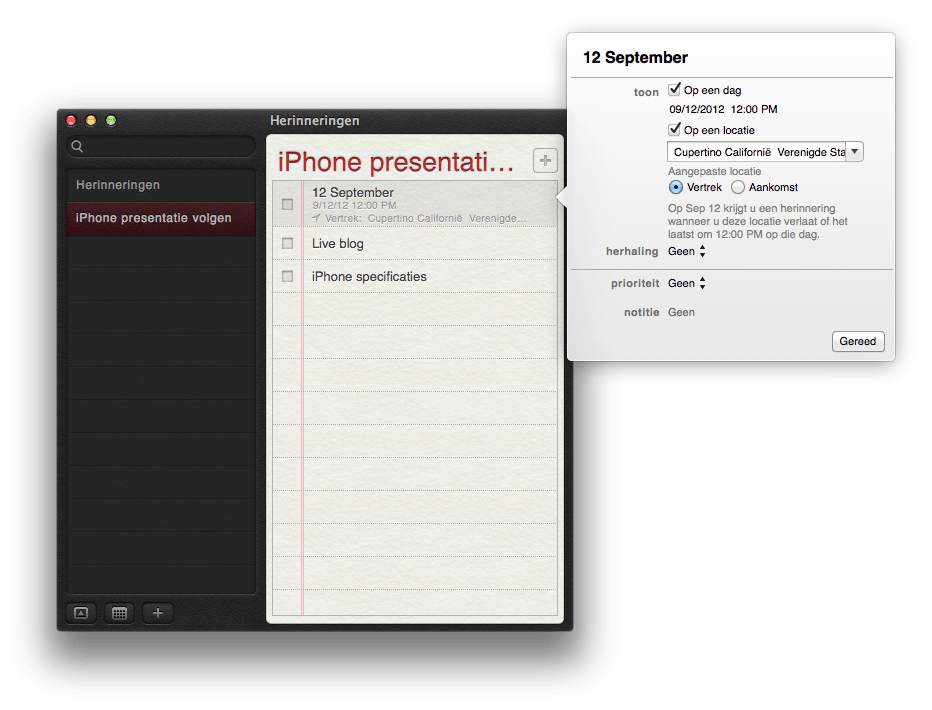This screenshot has width=932, height=710.
Task: Add a new list with bottom plus button
Action: (157, 613)
